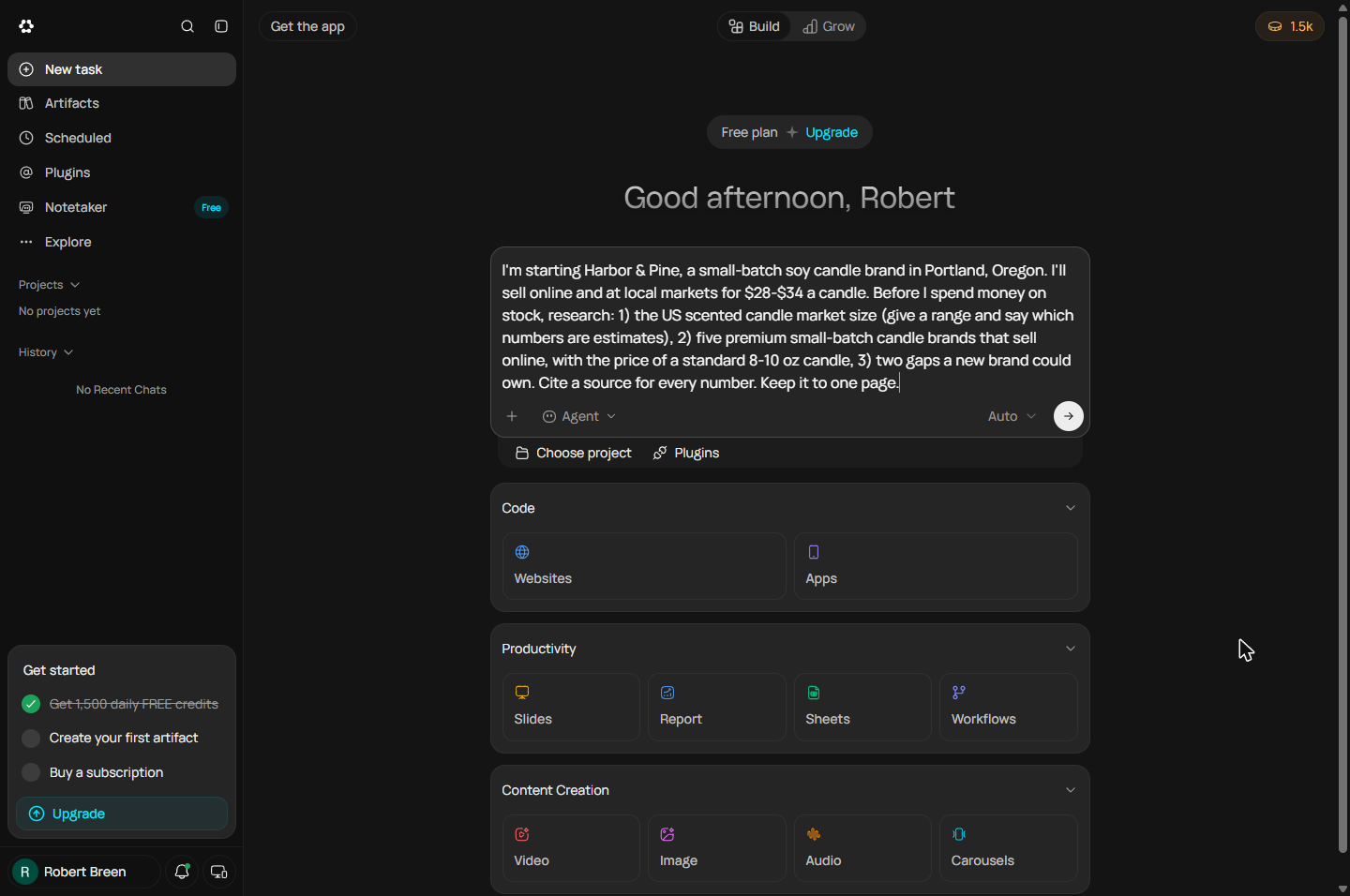This screenshot has width=1350, height=896.
Task: Open notifications bell icon
Action: coord(182,872)
